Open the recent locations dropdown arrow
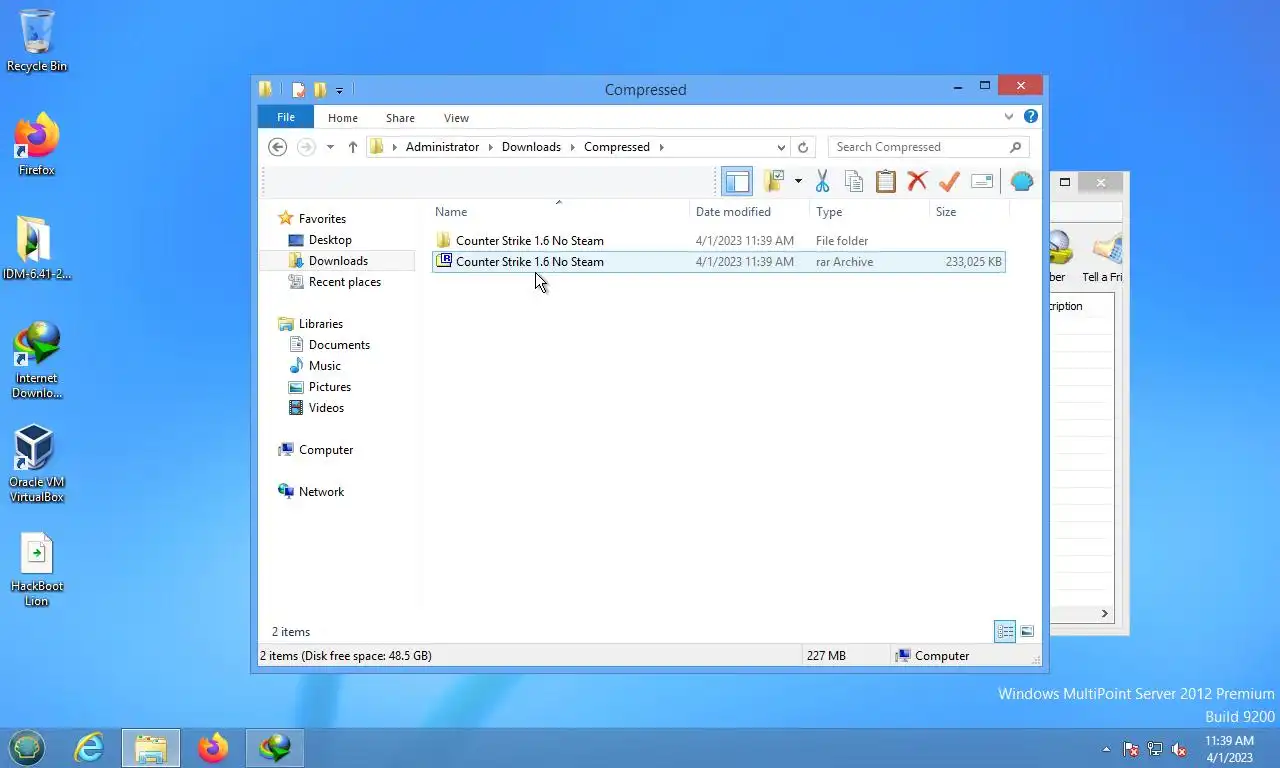Viewport: 1280px width, 768px height. [x=330, y=147]
